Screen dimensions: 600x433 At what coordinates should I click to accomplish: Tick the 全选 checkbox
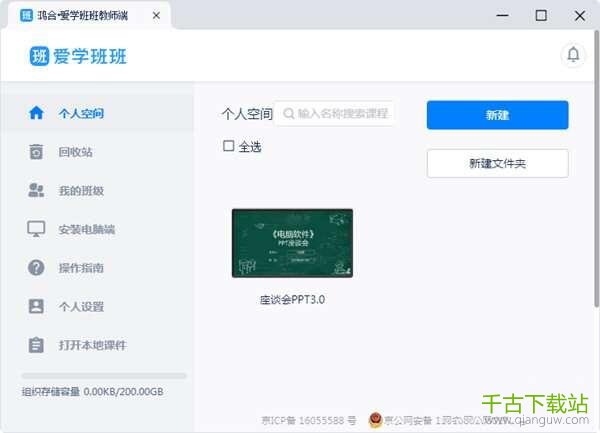[228, 146]
